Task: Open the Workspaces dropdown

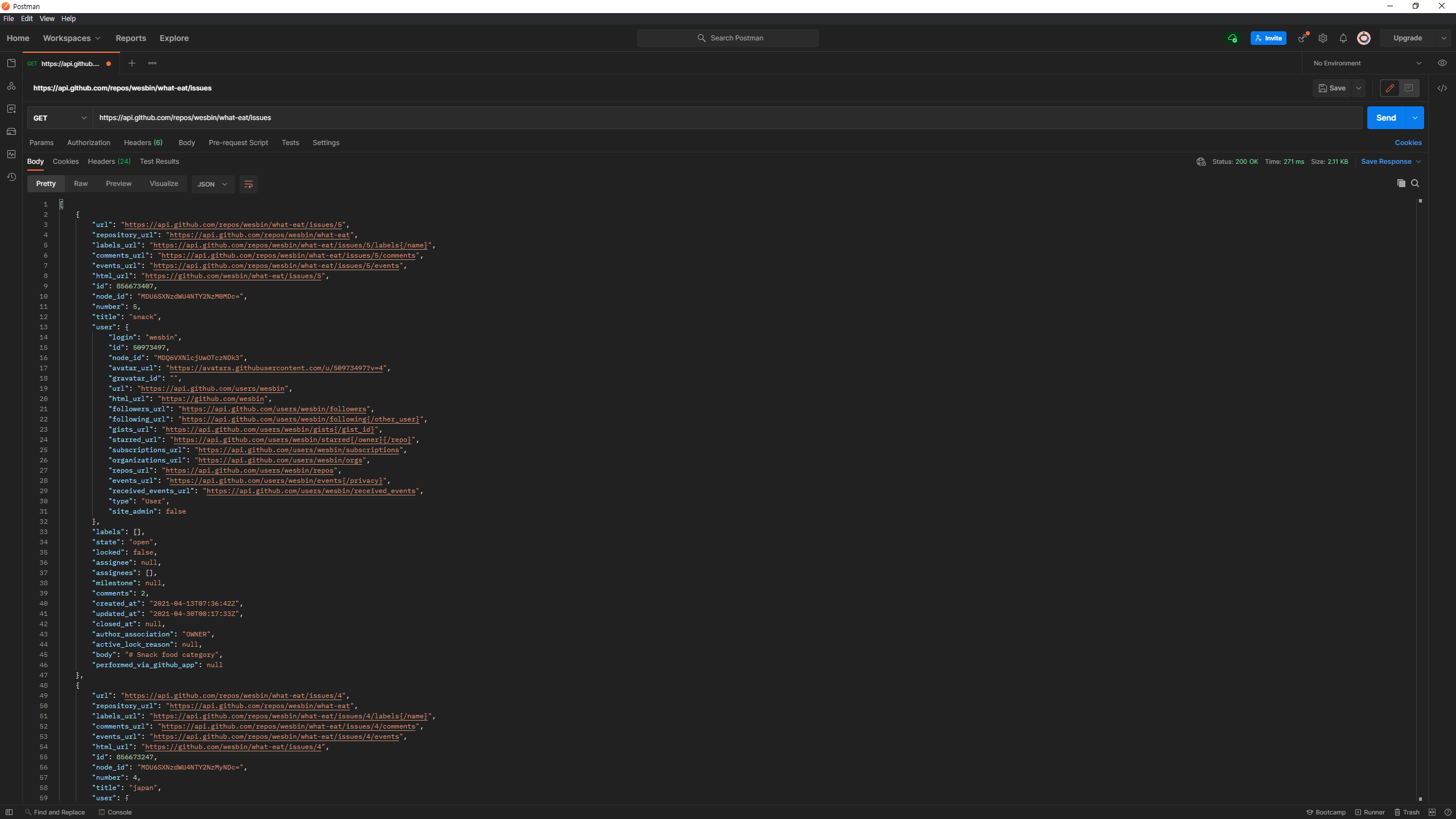Action: click(72, 38)
